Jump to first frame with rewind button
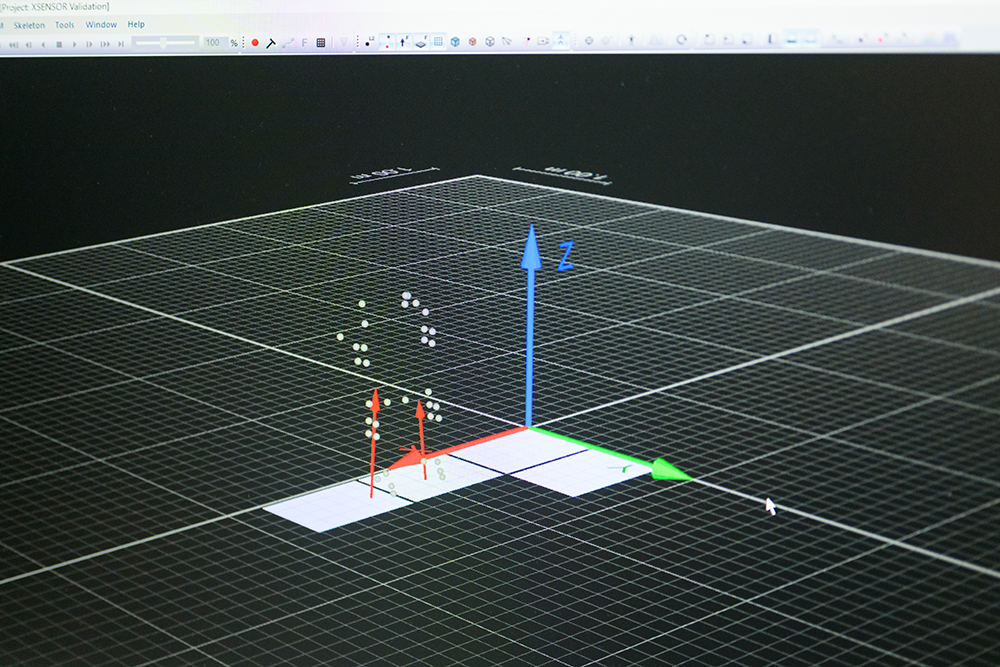The width and height of the screenshot is (1000, 667). pyautogui.click(x=13, y=44)
